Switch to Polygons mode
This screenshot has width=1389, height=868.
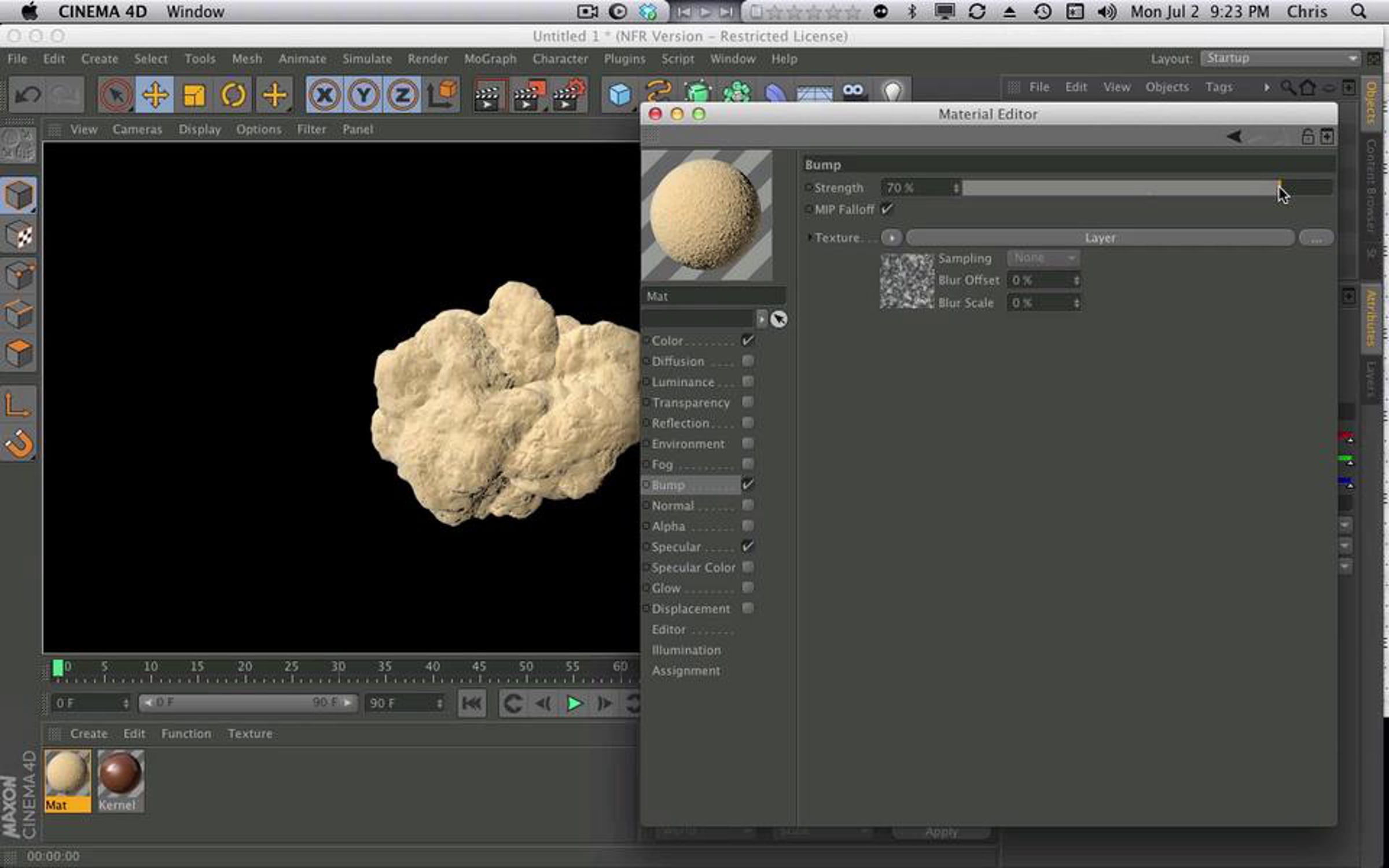pos(19,354)
